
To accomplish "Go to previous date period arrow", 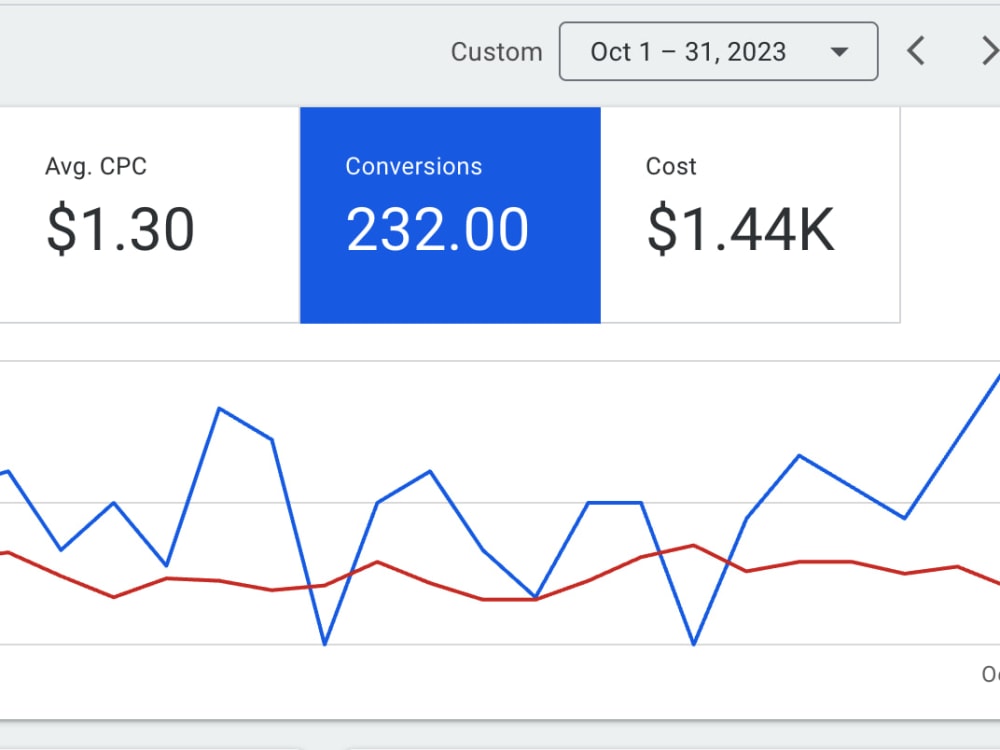I will pos(916,51).
